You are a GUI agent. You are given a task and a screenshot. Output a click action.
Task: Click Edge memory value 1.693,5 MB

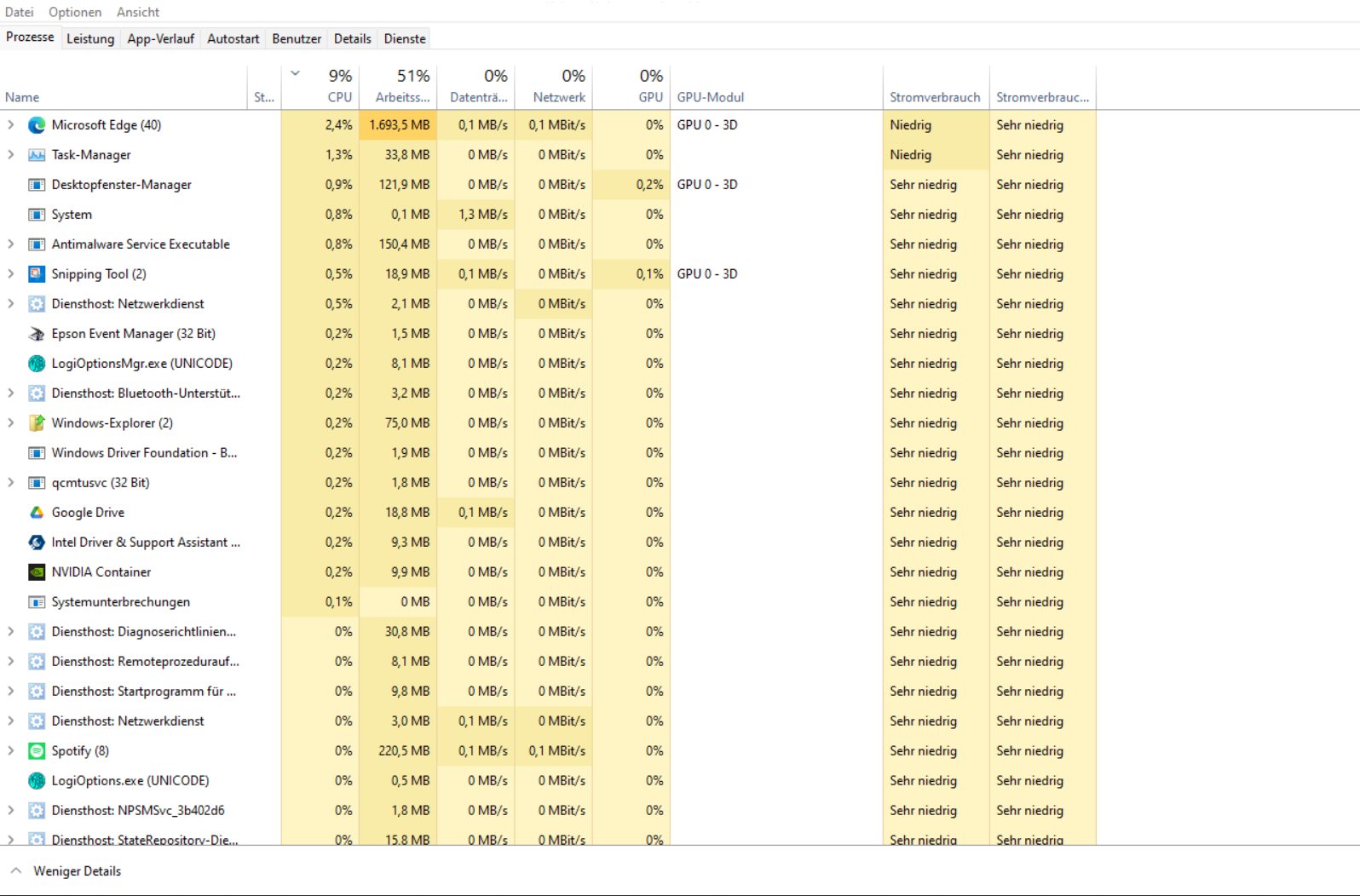click(400, 125)
